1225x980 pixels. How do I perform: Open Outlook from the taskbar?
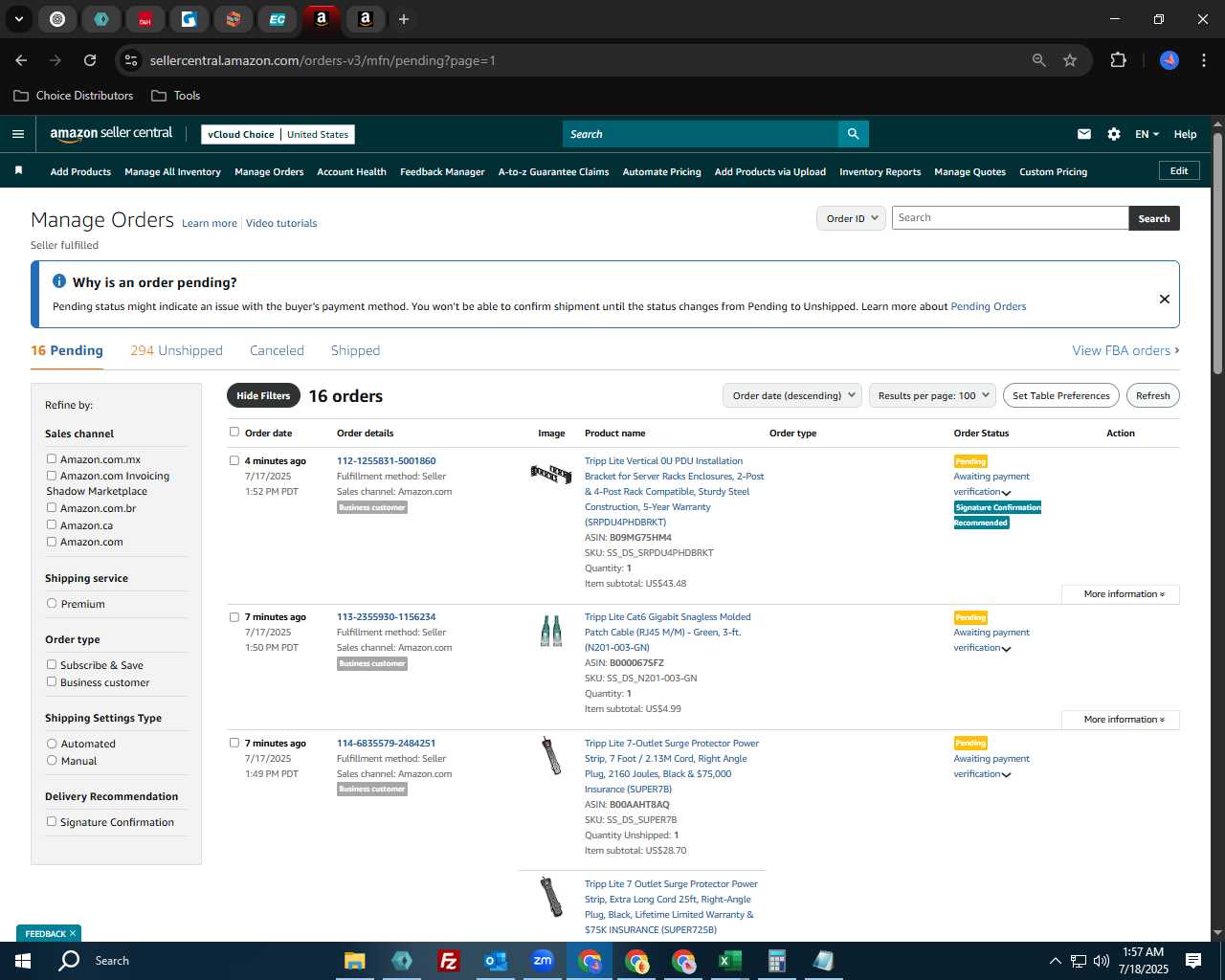495,961
